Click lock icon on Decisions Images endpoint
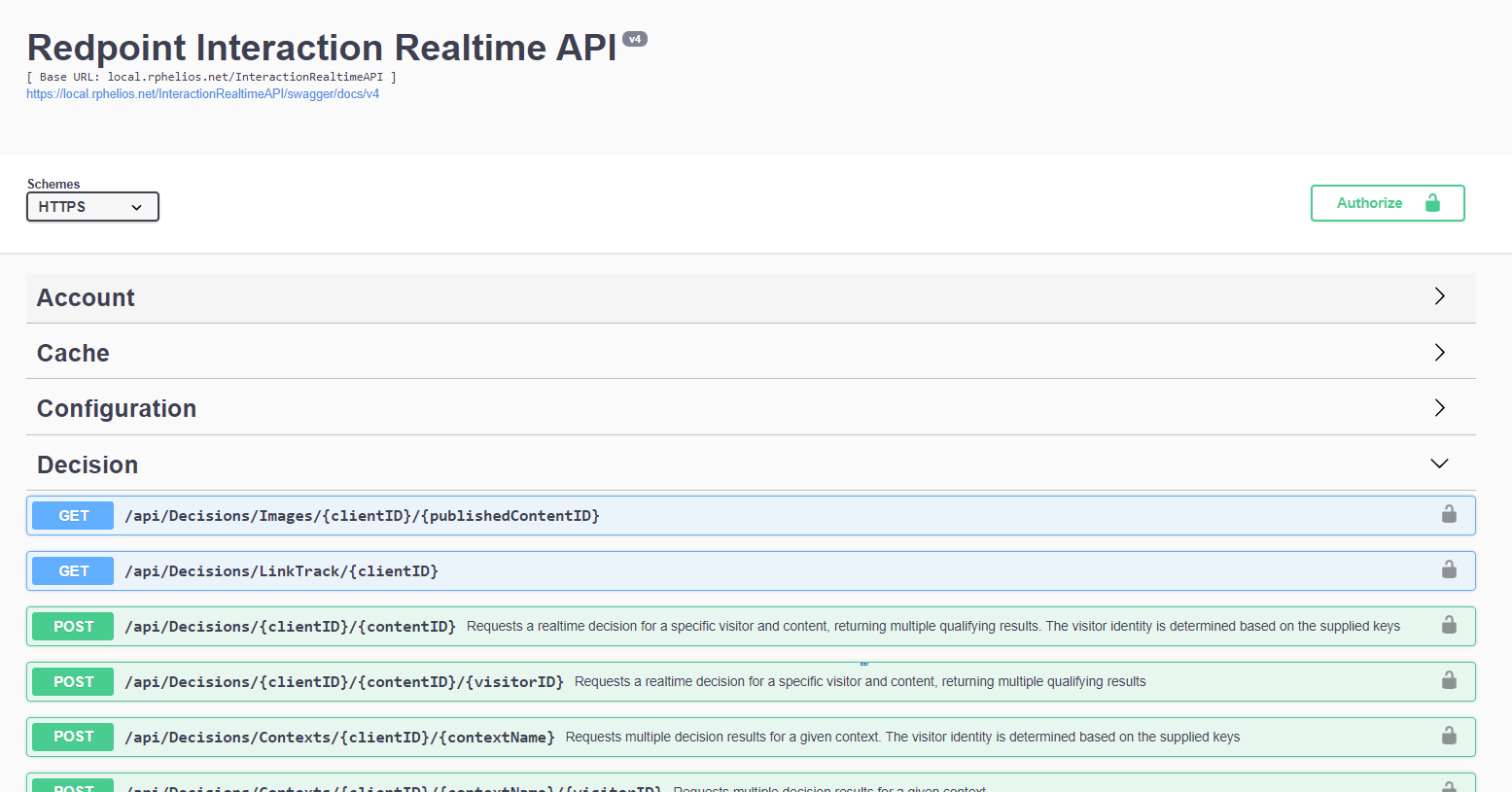 [x=1448, y=514]
